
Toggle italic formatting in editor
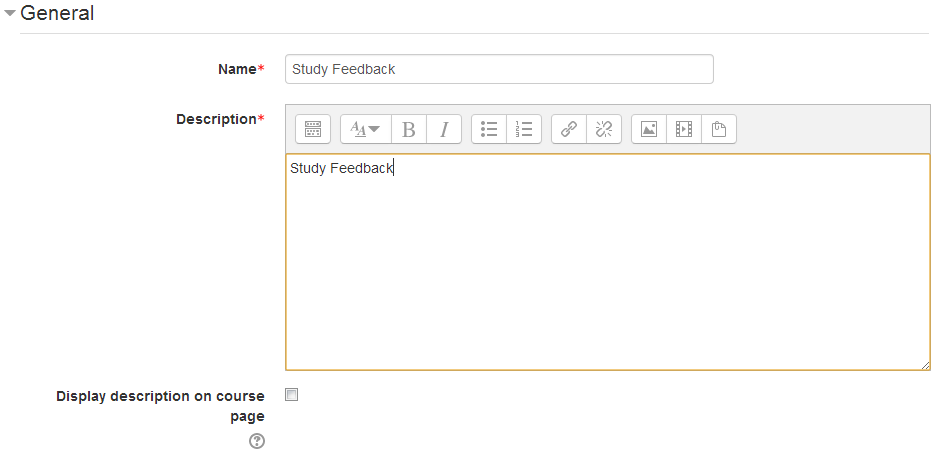444,129
